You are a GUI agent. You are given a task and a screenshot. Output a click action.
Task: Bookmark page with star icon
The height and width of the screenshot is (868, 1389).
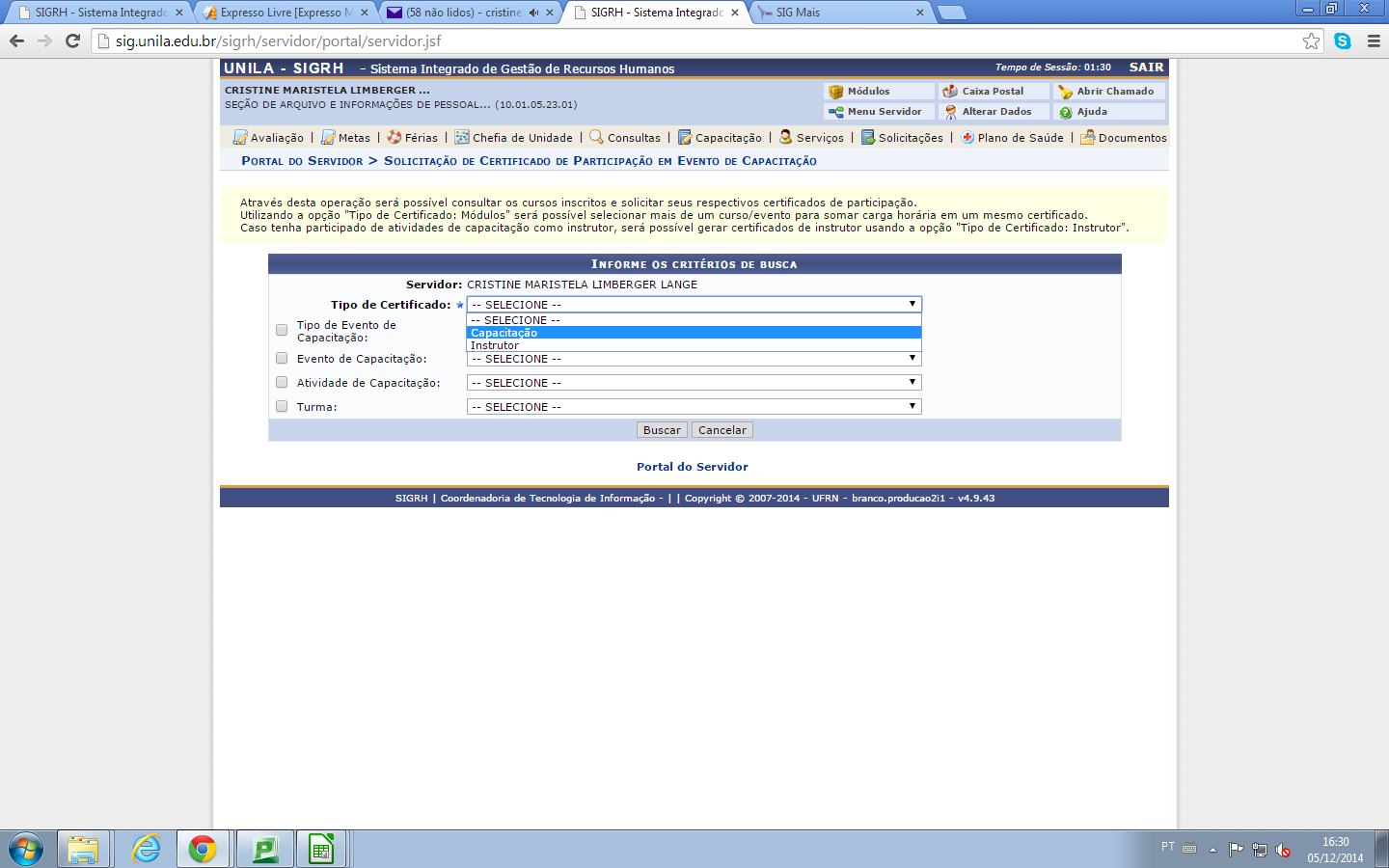1311,41
